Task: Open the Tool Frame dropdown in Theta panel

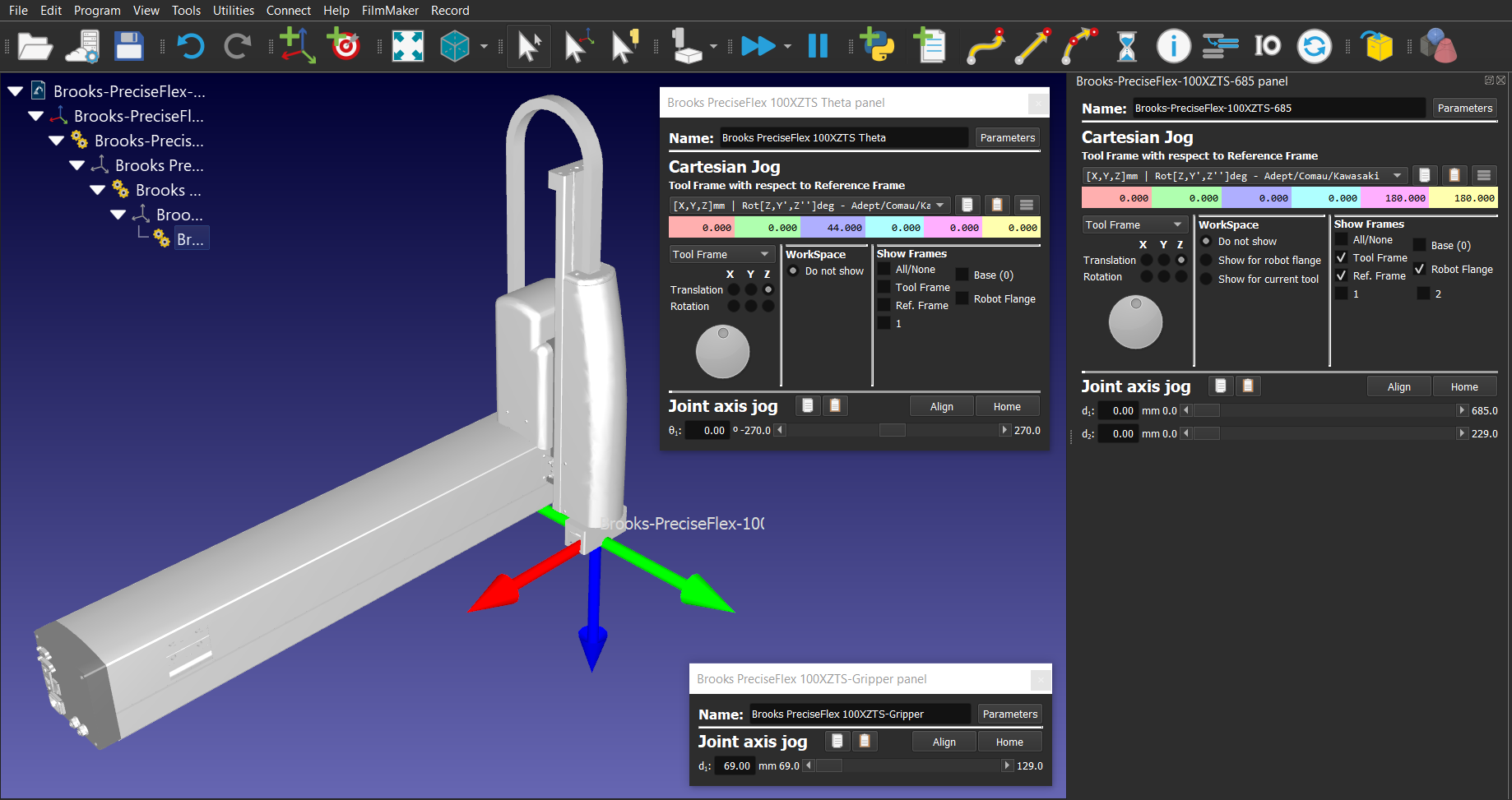Action: point(721,254)
